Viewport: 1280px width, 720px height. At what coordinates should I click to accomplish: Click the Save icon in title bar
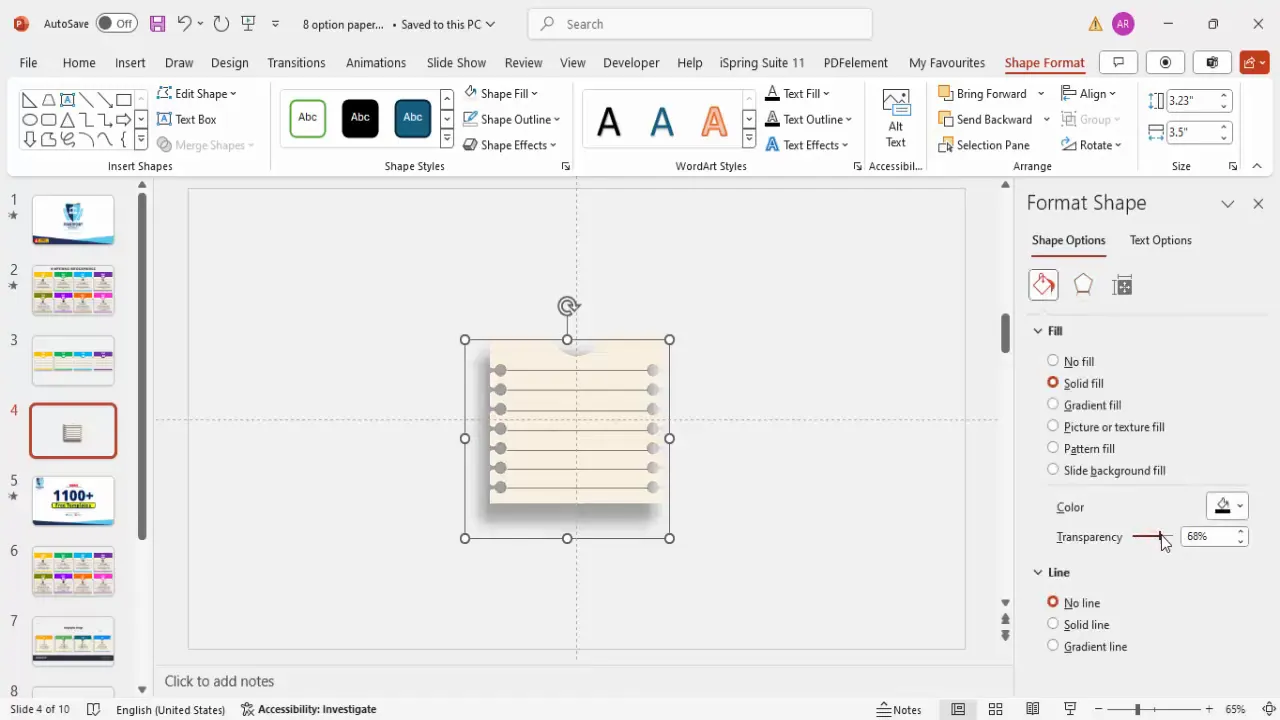(157, 23)
